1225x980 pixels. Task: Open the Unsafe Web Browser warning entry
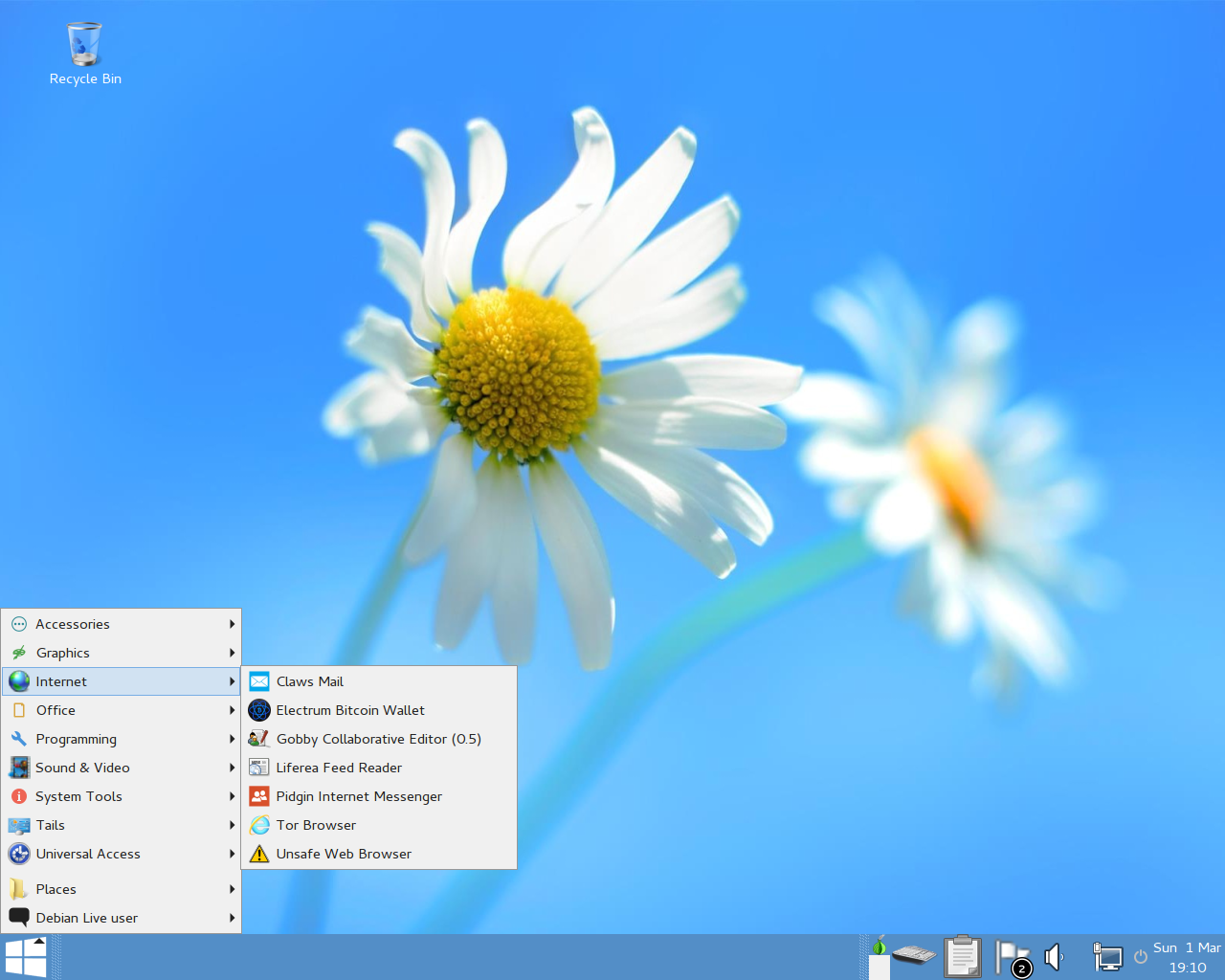[x=379, y=854]
